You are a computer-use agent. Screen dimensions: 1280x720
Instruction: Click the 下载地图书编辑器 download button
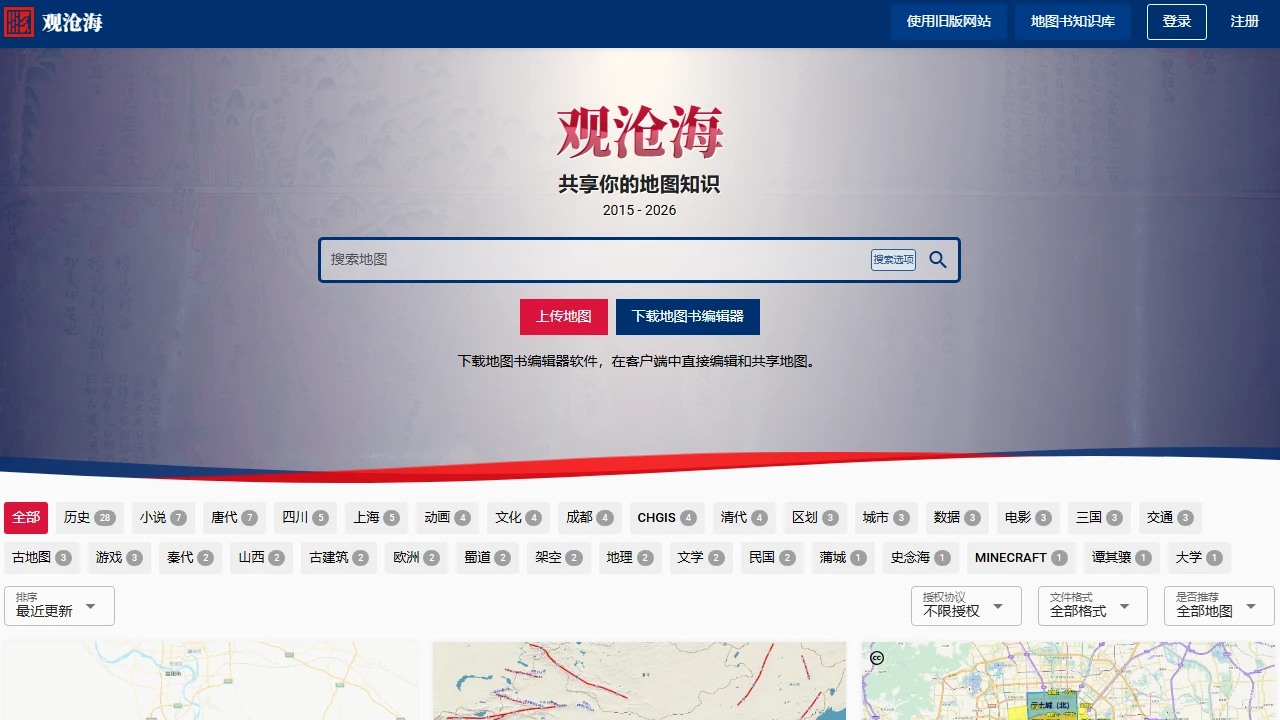coord(687,317)
